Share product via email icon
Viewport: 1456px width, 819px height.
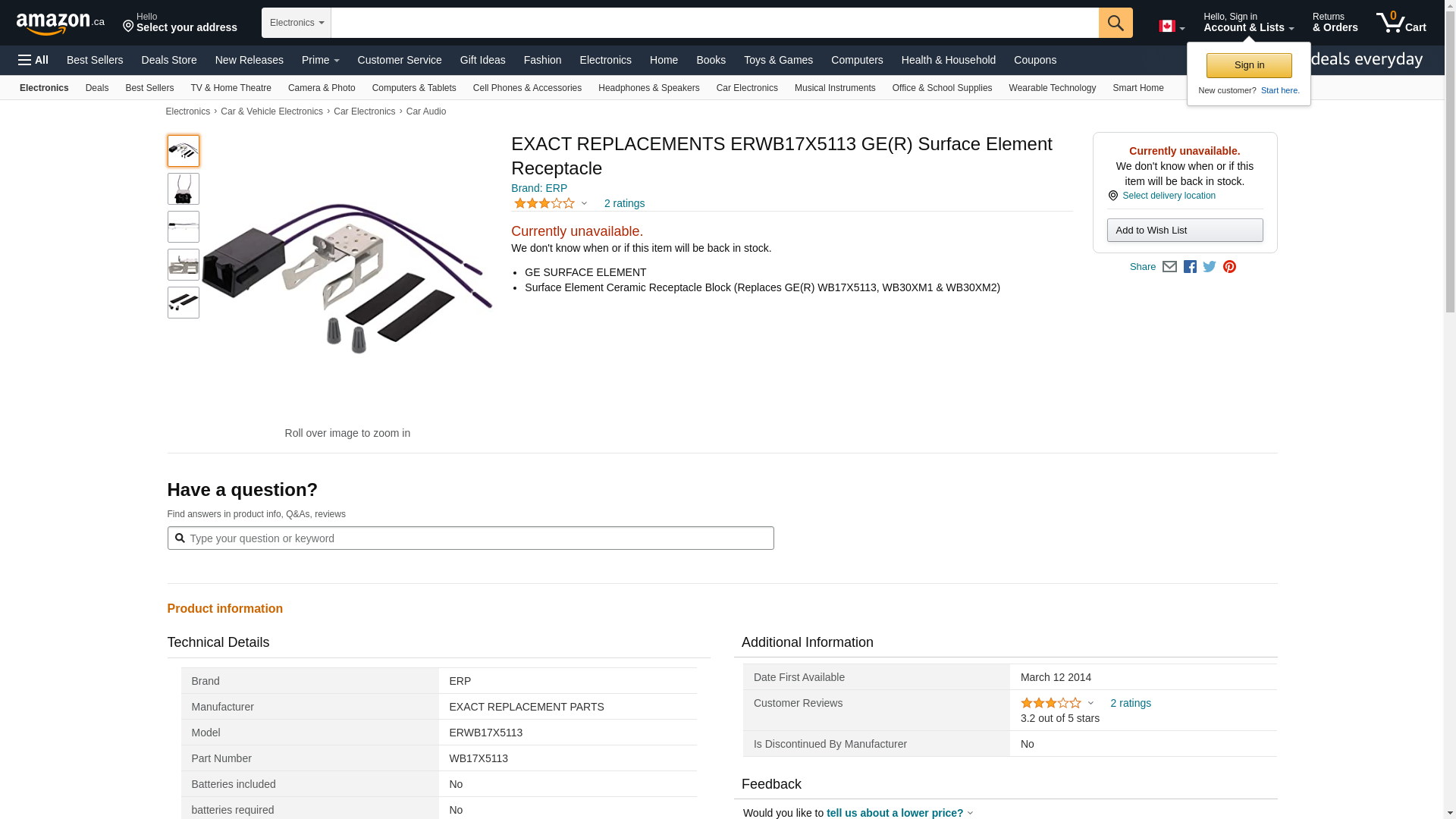1169,267
